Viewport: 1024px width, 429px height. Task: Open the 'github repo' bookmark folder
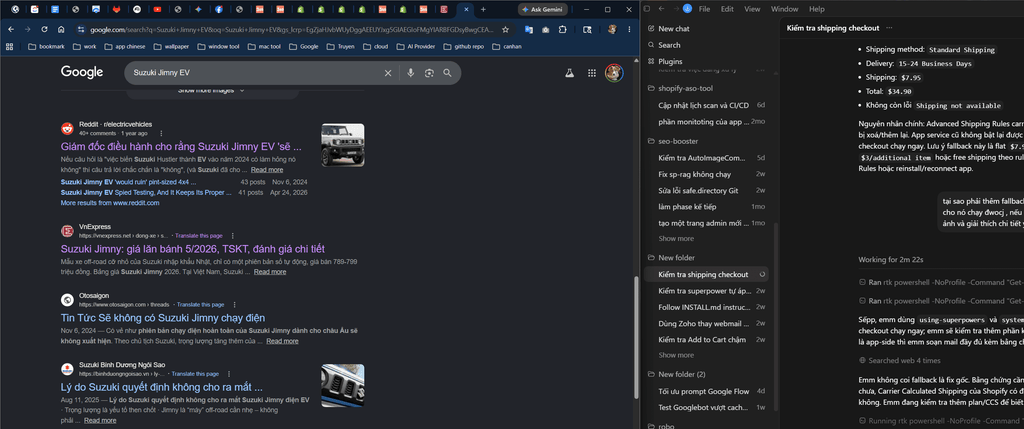tap(464, 46)
